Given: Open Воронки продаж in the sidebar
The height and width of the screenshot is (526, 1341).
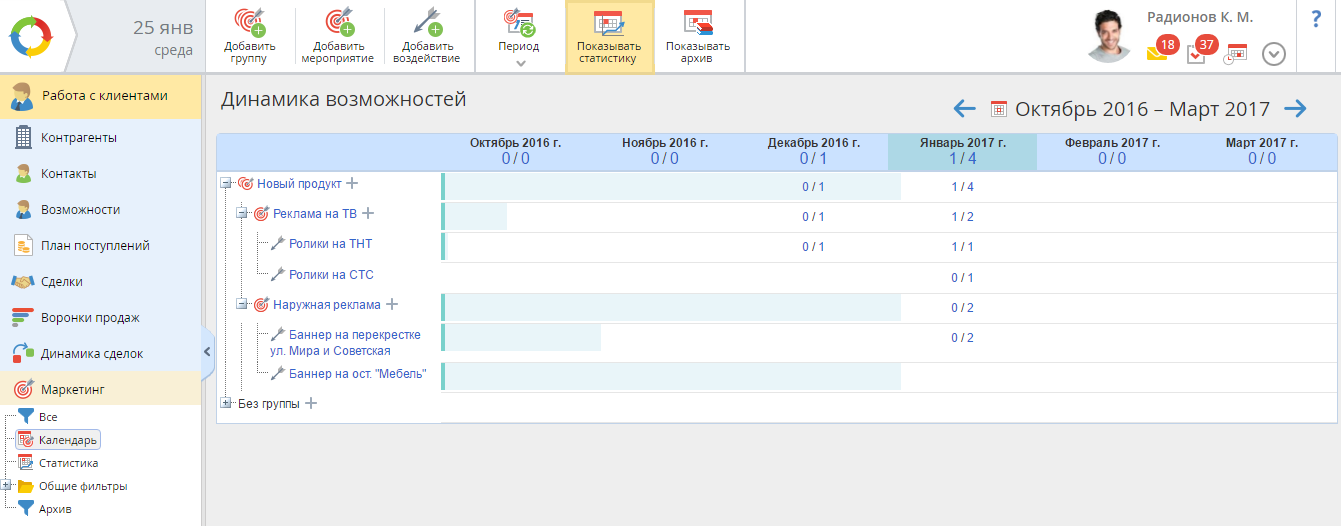Looking at the screenshot, I should click(x=89, y=318).
